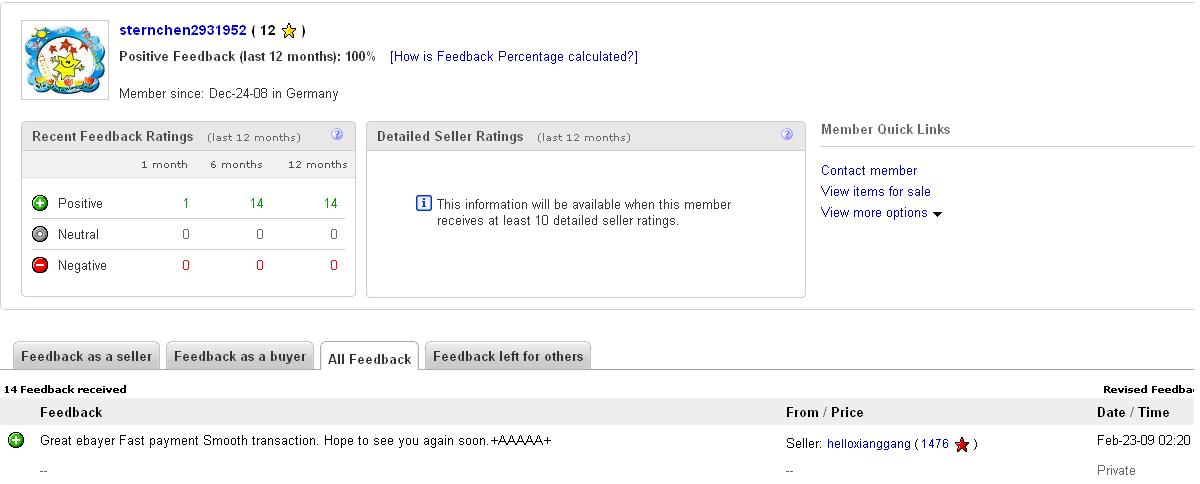
Task: Click the sternchen2931952 username link
Action: click(x=182, y=31)
